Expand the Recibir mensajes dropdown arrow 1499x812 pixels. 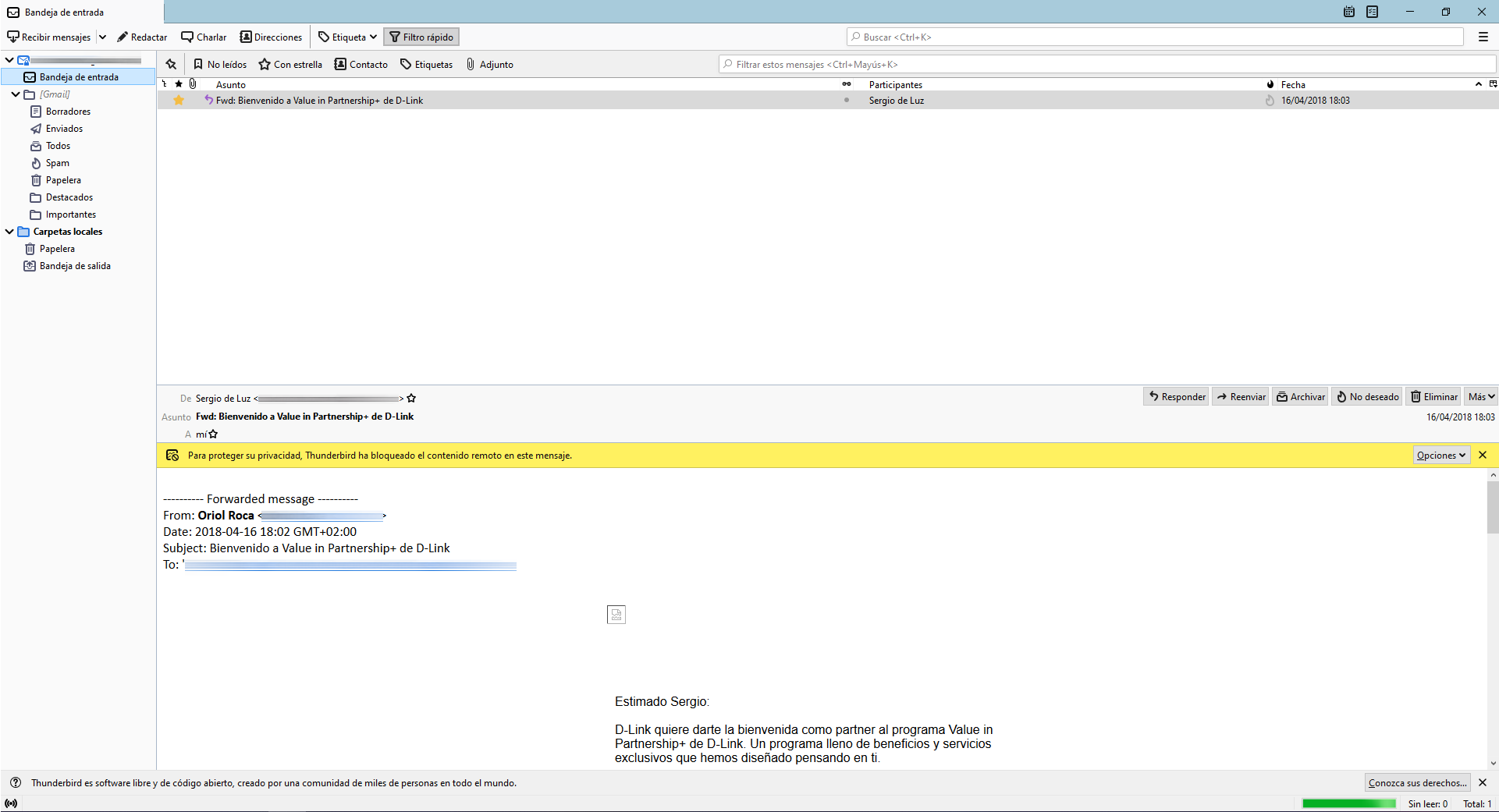click(102, 37)
